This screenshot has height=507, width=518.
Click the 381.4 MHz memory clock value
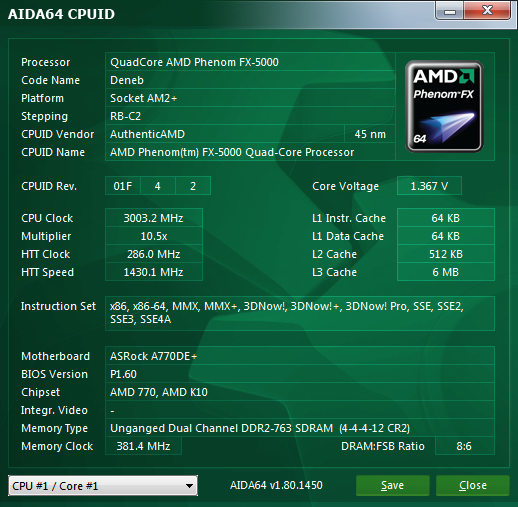point(143,446)
